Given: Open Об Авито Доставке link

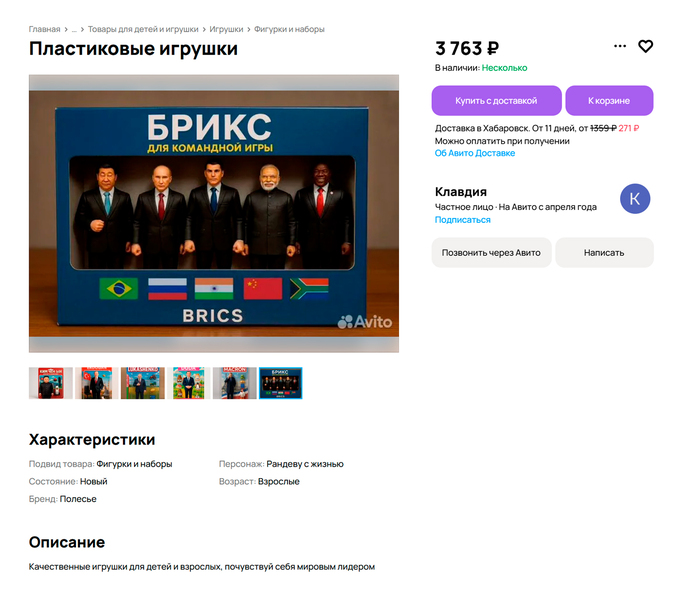Looking at the screenshot, I should pos(475,154).
